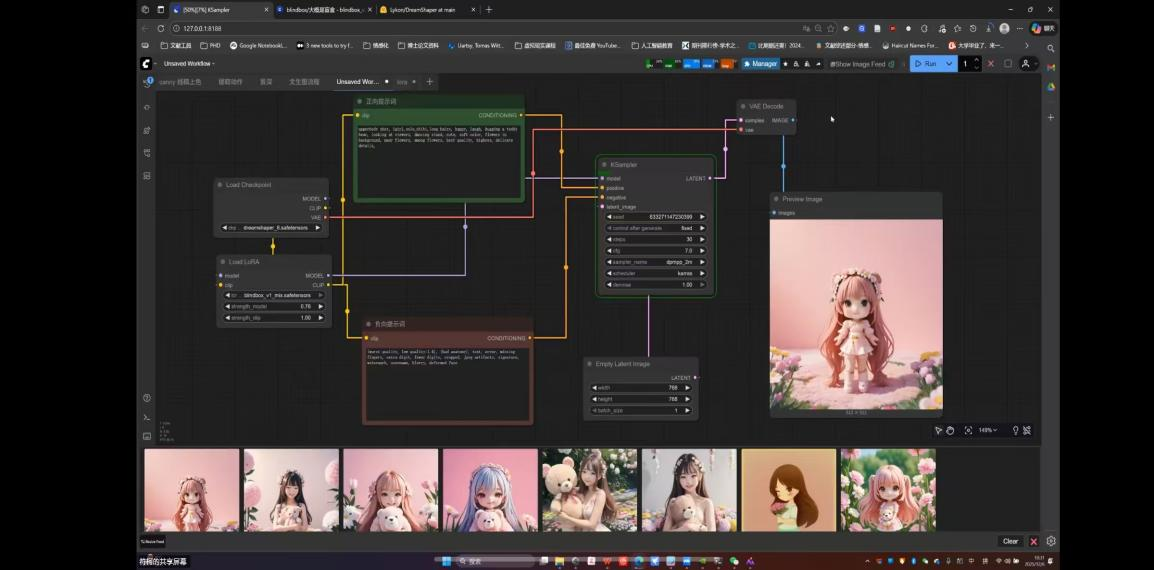
Task: Open image feed settings gear icon
Action: [1051, 541]
